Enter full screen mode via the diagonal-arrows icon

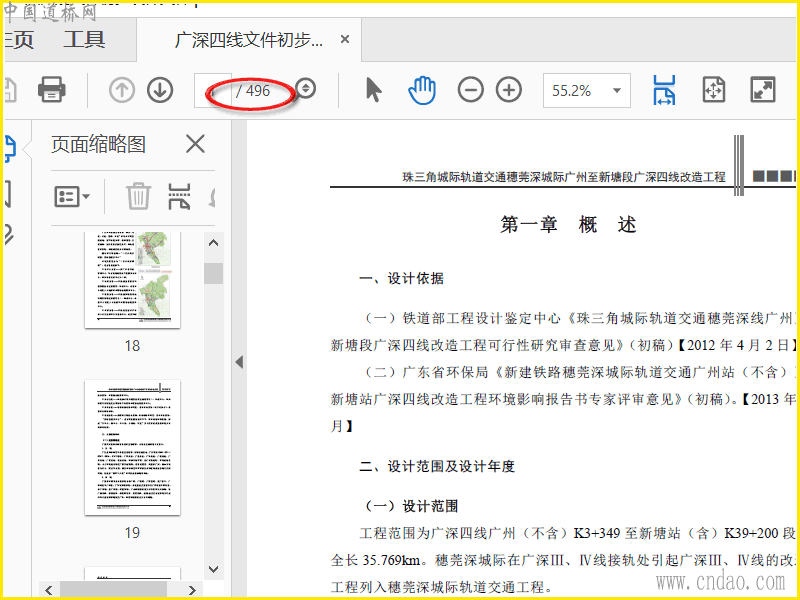762,90
